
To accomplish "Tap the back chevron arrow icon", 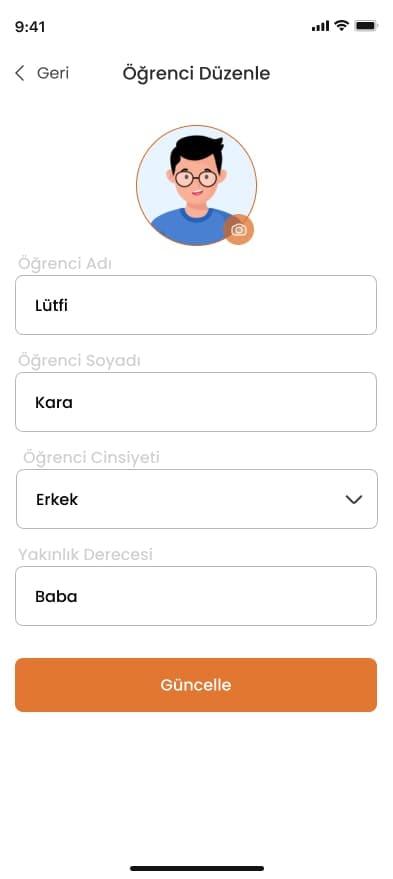I will (20, 73).
